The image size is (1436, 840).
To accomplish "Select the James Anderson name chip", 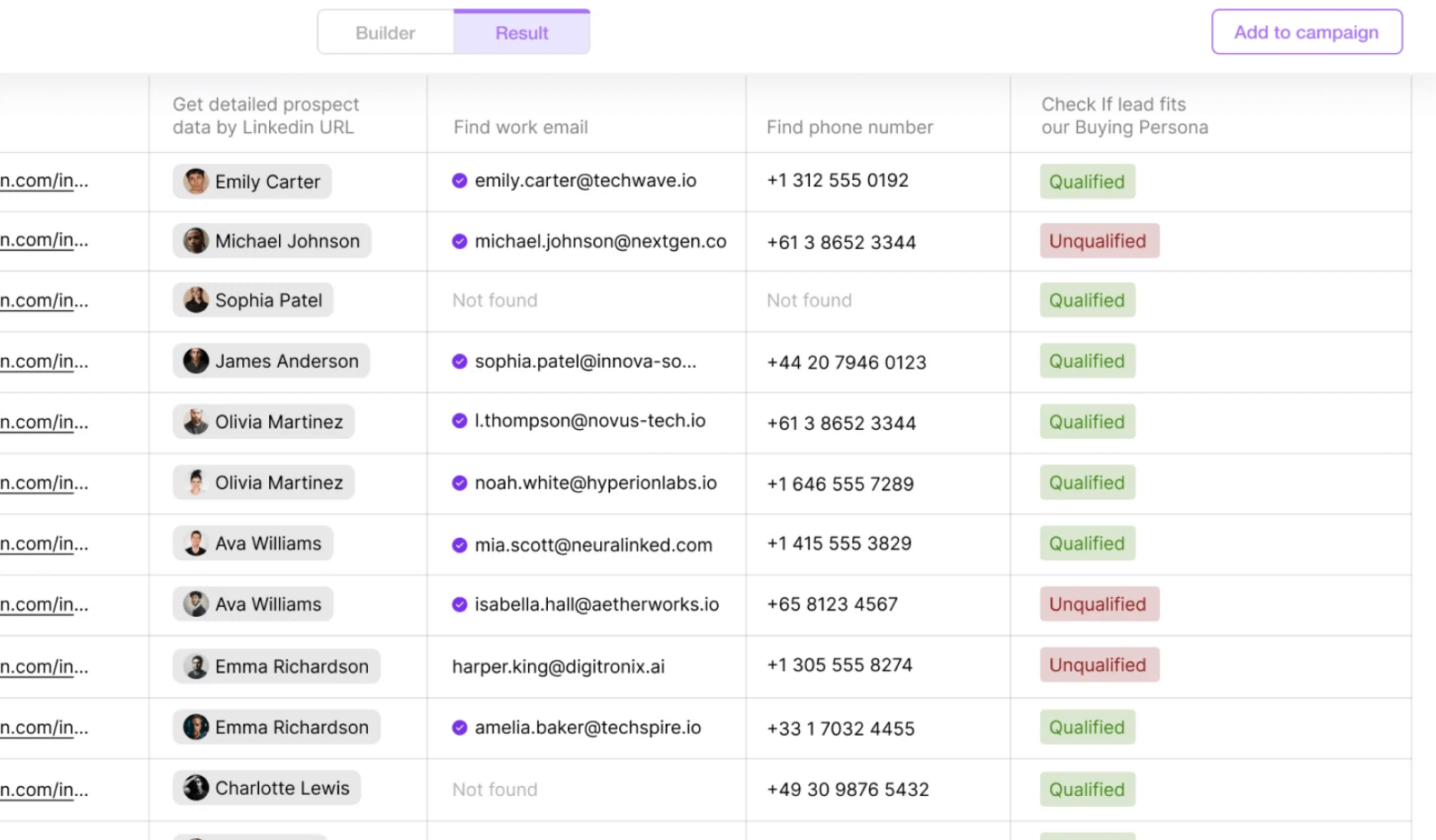I will [x=272, y=362].
